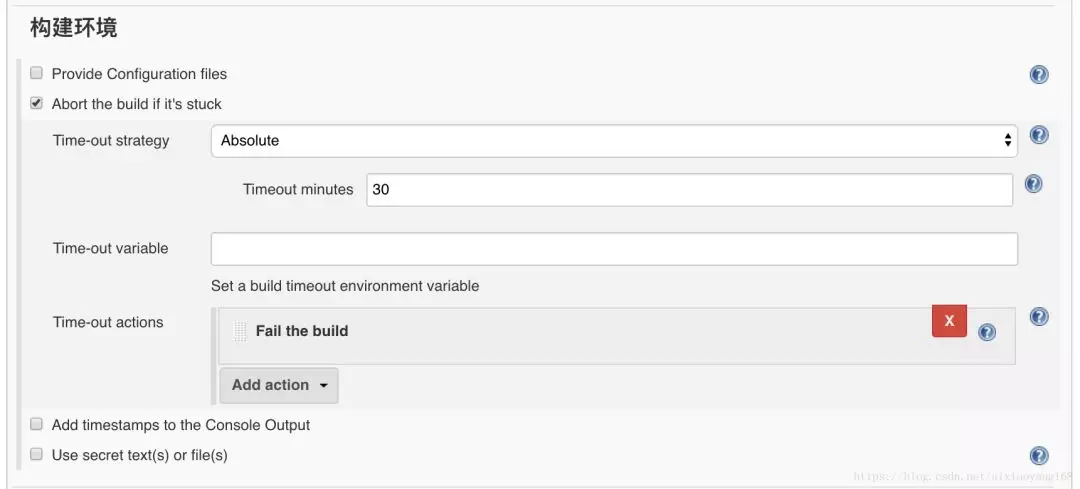Click Add timestamps to the Console Output label
This screenshot has width=1080, height=489.
pyautogui.click(x=181, y=425)
